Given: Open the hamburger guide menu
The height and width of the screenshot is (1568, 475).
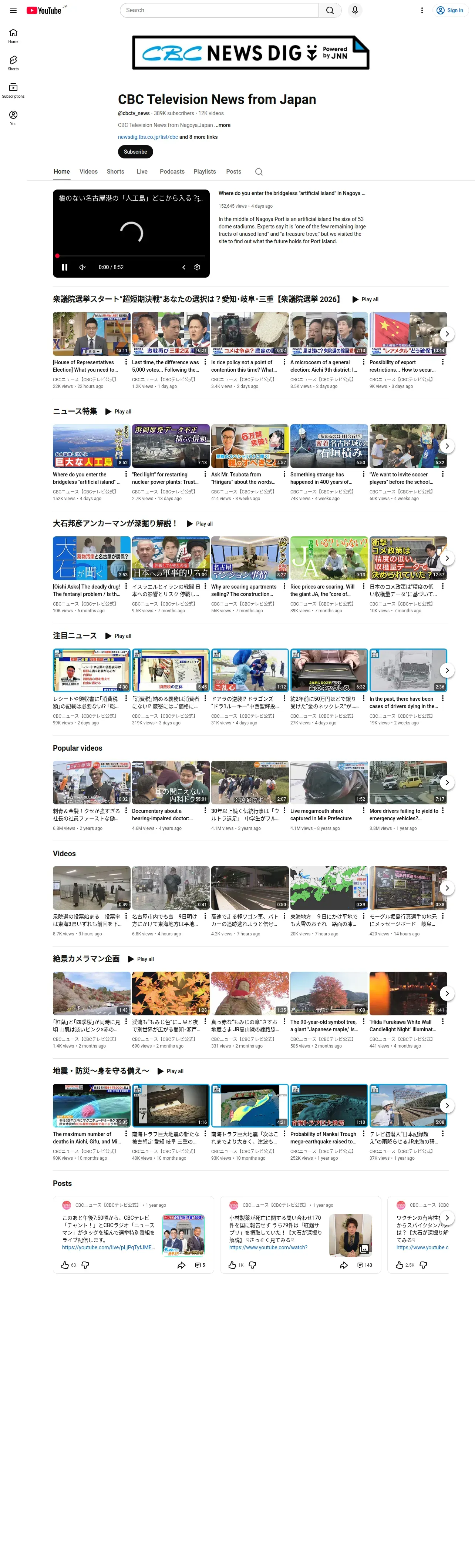Looking at the screenshot, I should (x=13, y=10).
